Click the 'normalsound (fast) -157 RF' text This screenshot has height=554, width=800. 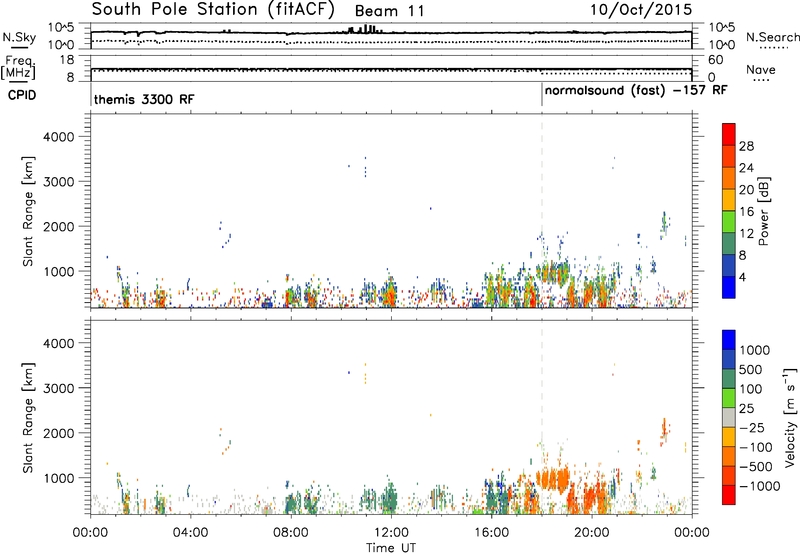tap(636, 91)
